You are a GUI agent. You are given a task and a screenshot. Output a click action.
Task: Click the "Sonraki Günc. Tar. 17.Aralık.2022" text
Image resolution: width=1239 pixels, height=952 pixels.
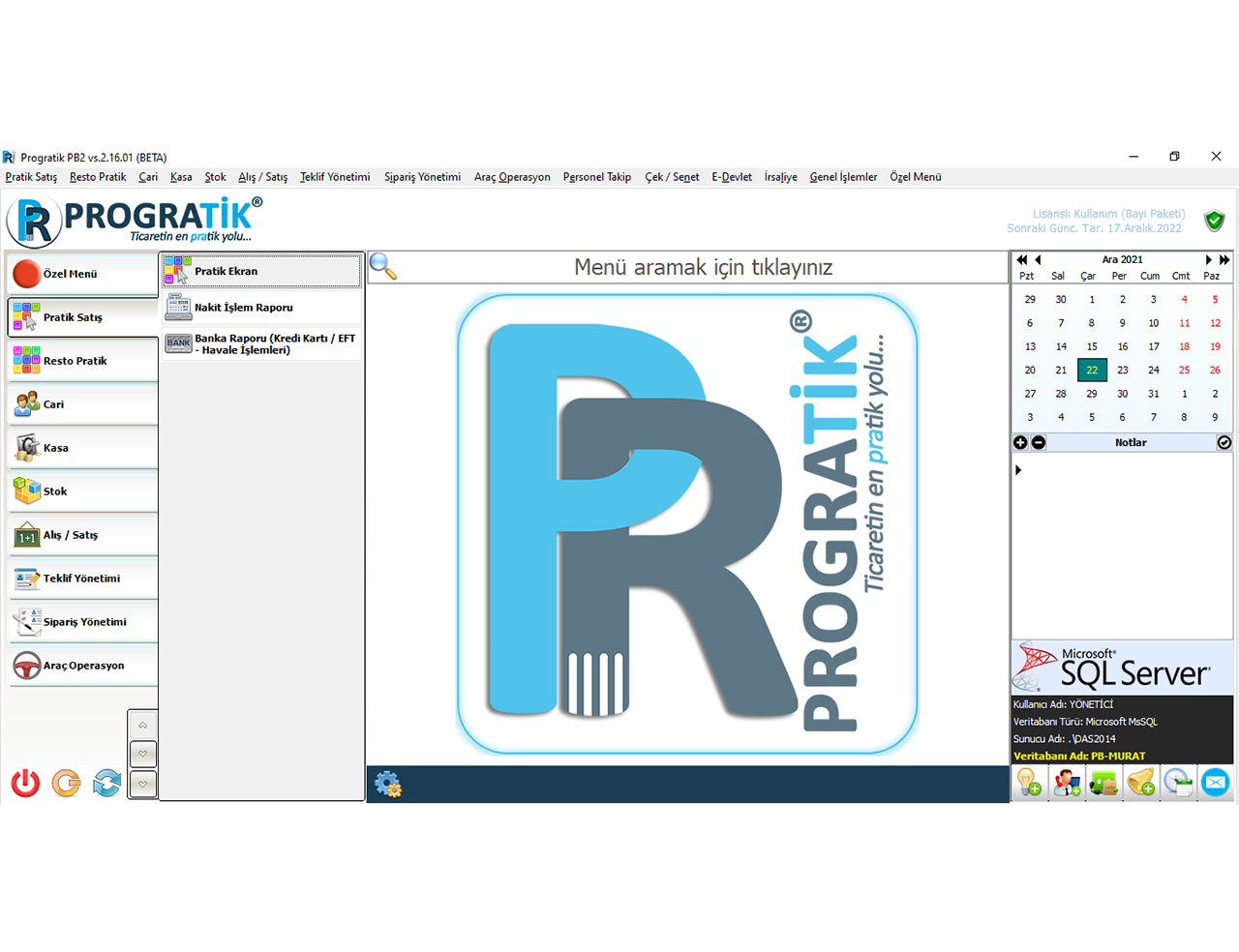(1095, 228)
